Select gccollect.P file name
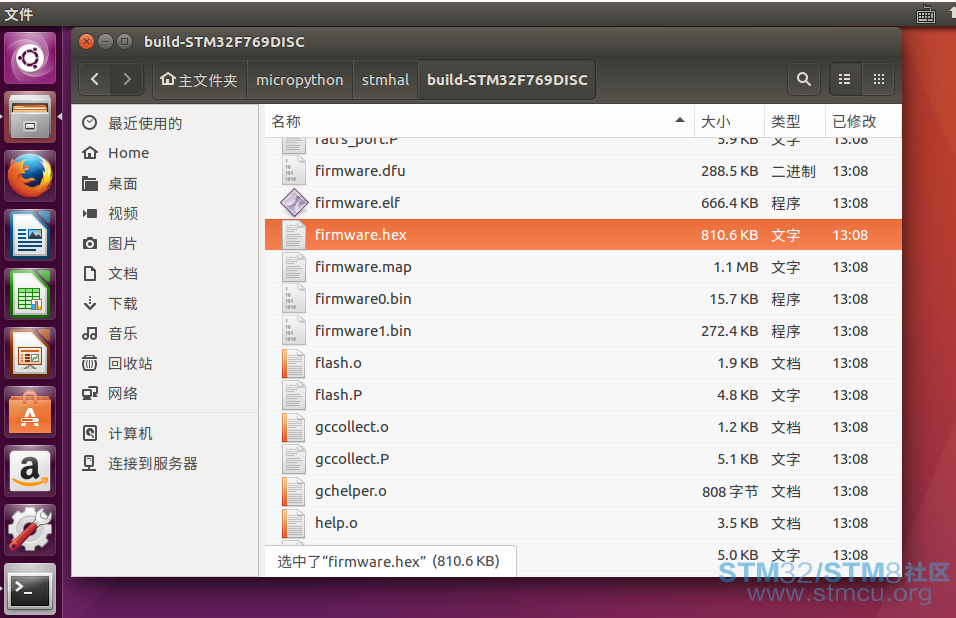Viewport: 956px width, 618px height. (x=352, y=459)
